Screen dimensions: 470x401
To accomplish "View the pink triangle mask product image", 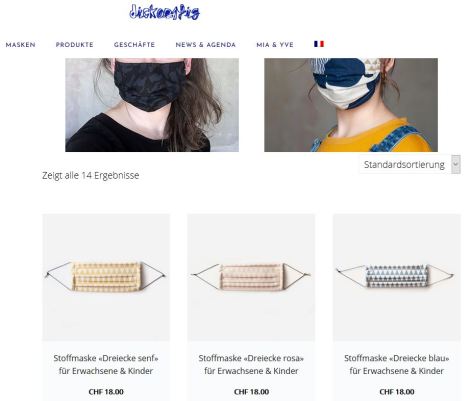I will [251, 277].
